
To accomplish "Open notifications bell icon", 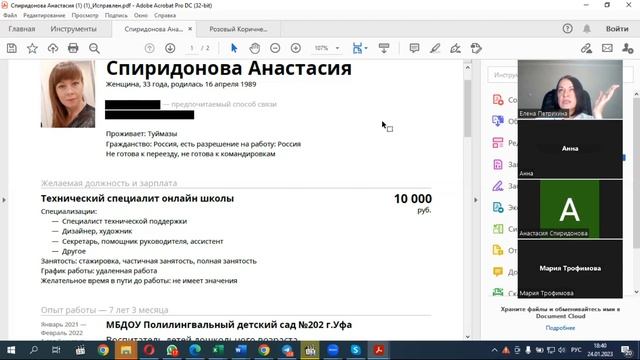I will pos(587,29).
